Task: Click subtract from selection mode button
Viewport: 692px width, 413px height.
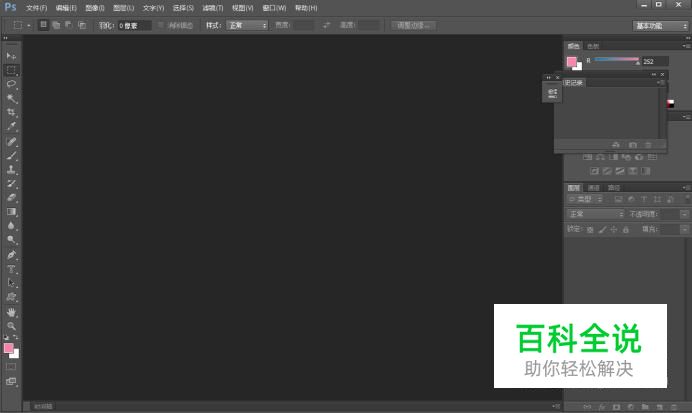Action: point(69,25)
